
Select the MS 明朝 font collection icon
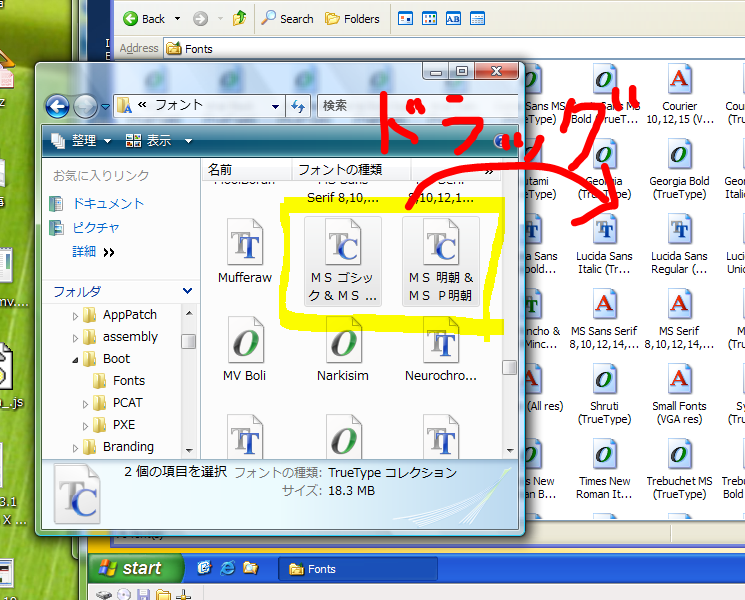pos(440,260)
